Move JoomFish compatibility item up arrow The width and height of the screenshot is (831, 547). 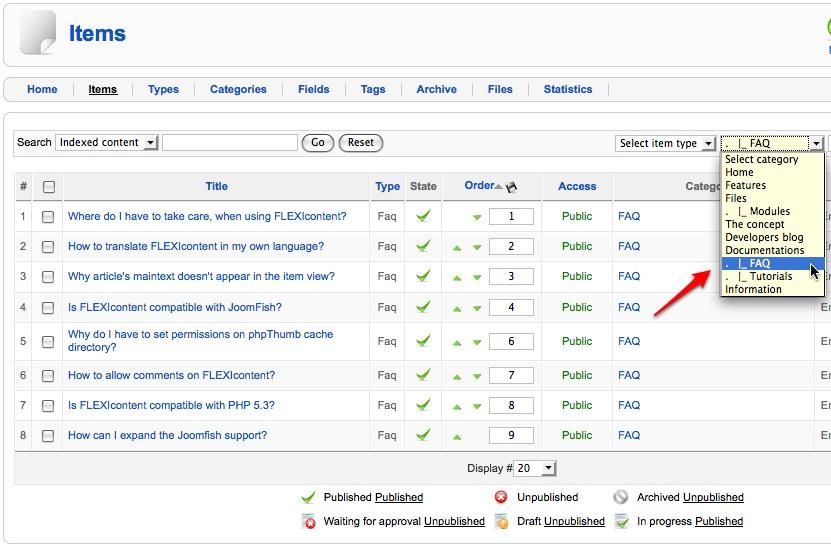457,308
